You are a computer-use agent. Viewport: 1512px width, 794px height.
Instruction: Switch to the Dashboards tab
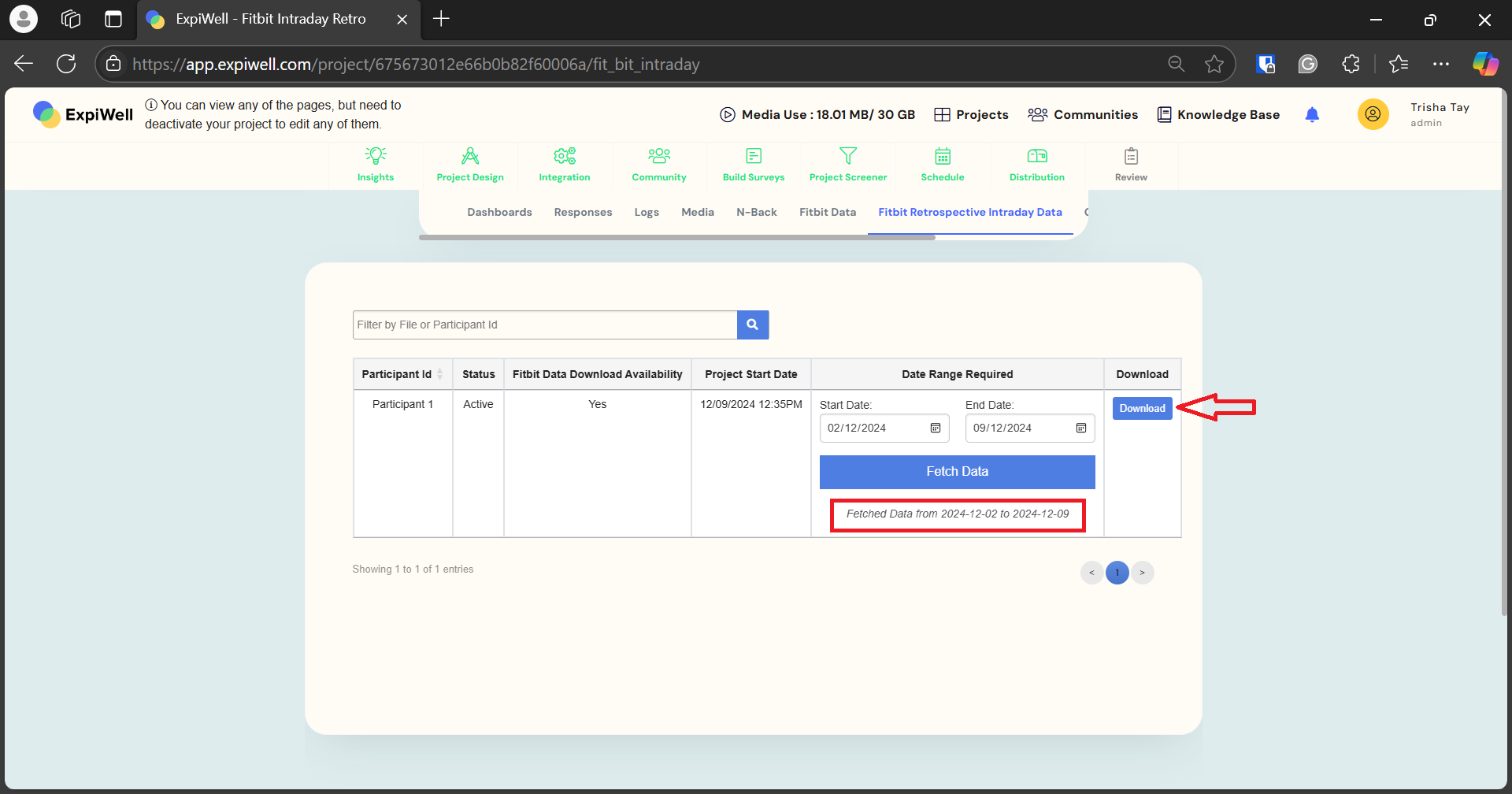coord(499,212)
